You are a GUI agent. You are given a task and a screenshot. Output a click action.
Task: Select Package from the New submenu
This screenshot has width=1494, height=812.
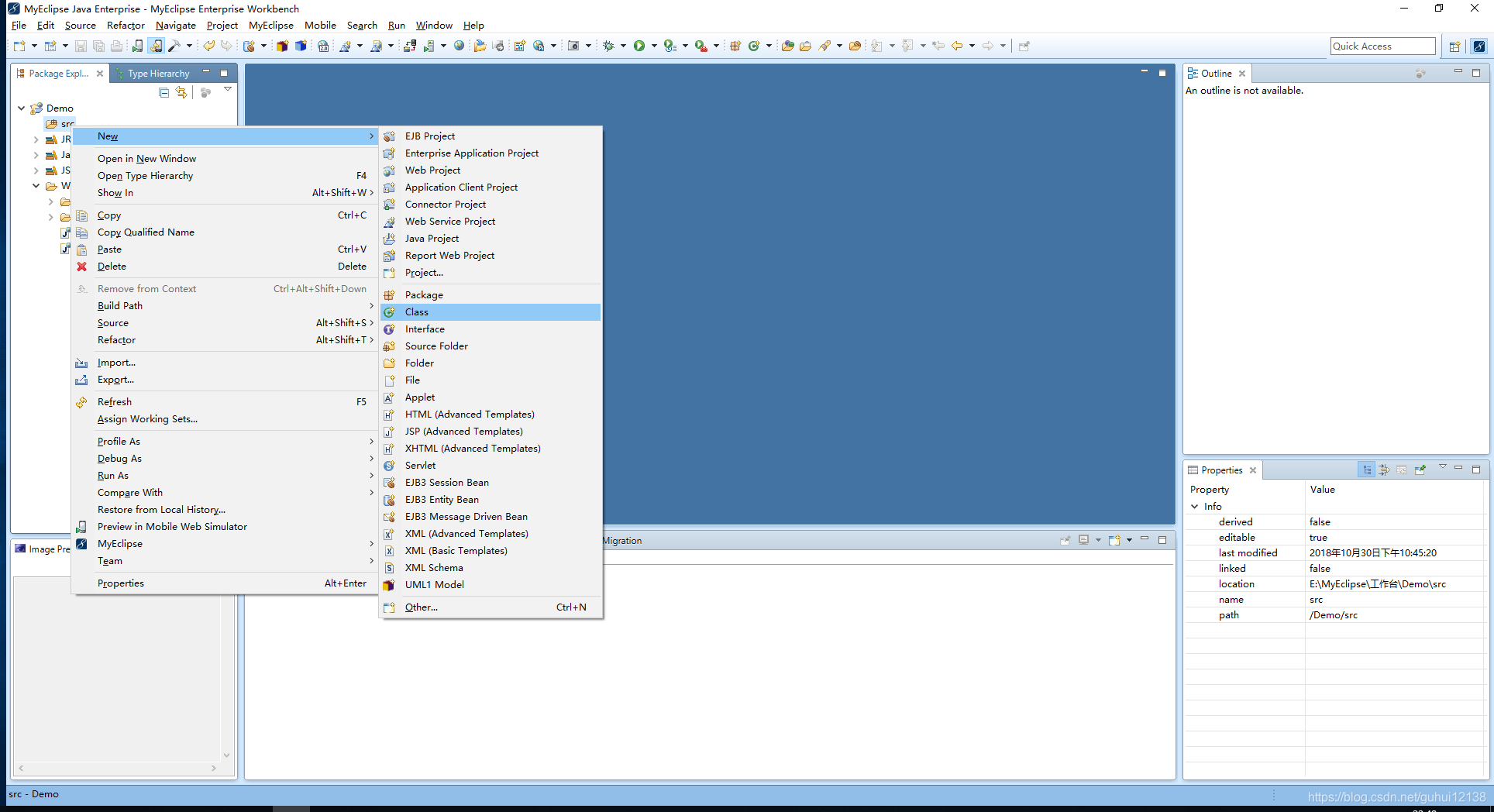pos(491,295)
